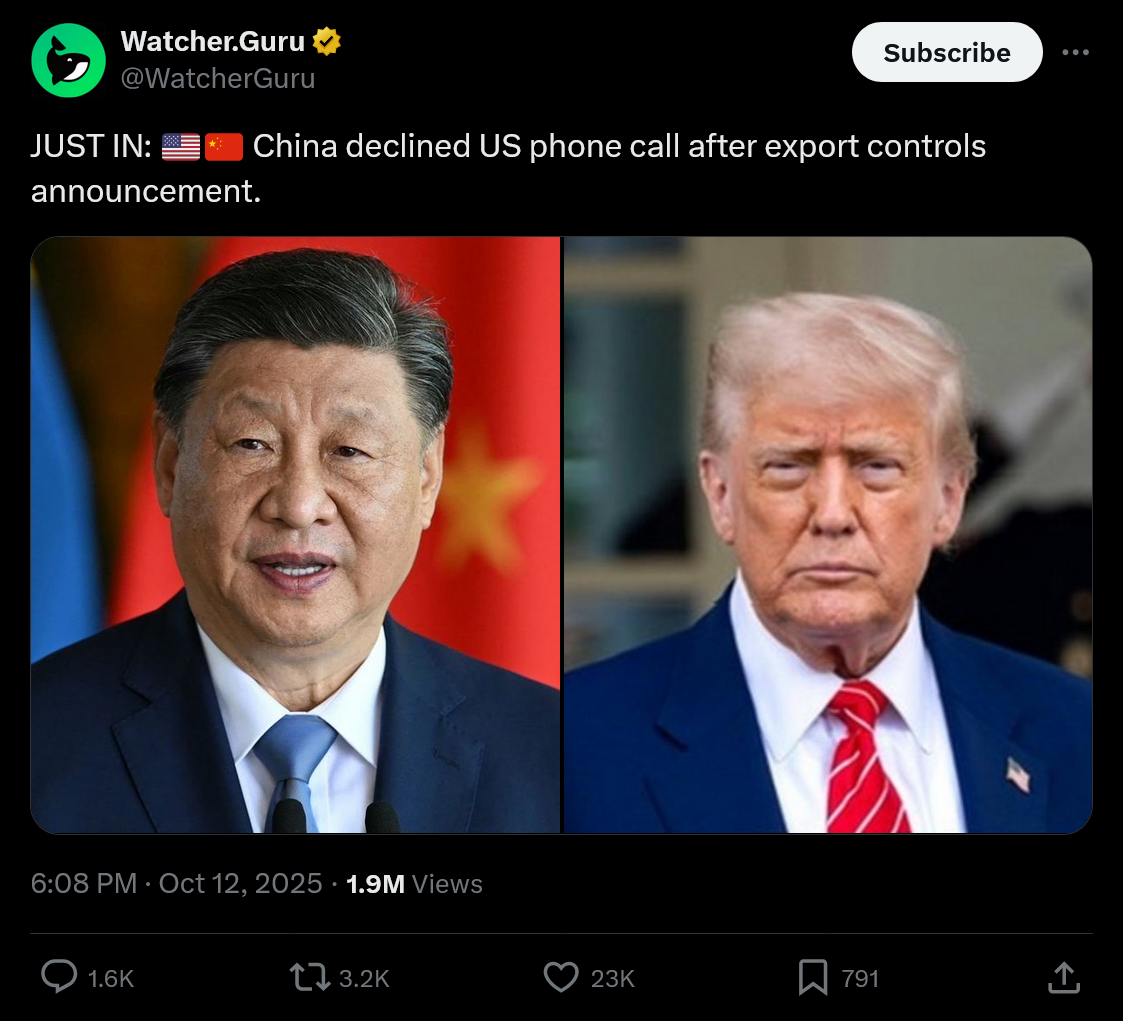
Task: Subscribe to Watcher.Guru
Action: point(947,52)
